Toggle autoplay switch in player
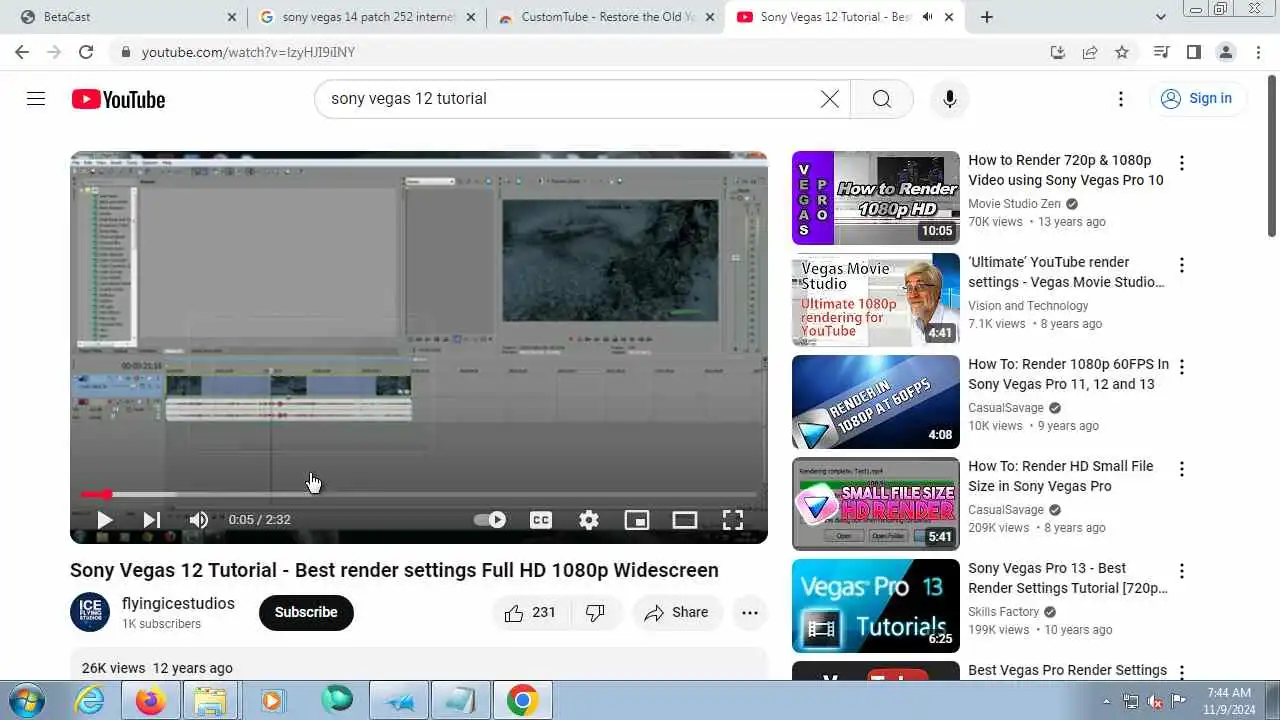The width and height of the screenshot is (1280, 720). coord(490,520)
